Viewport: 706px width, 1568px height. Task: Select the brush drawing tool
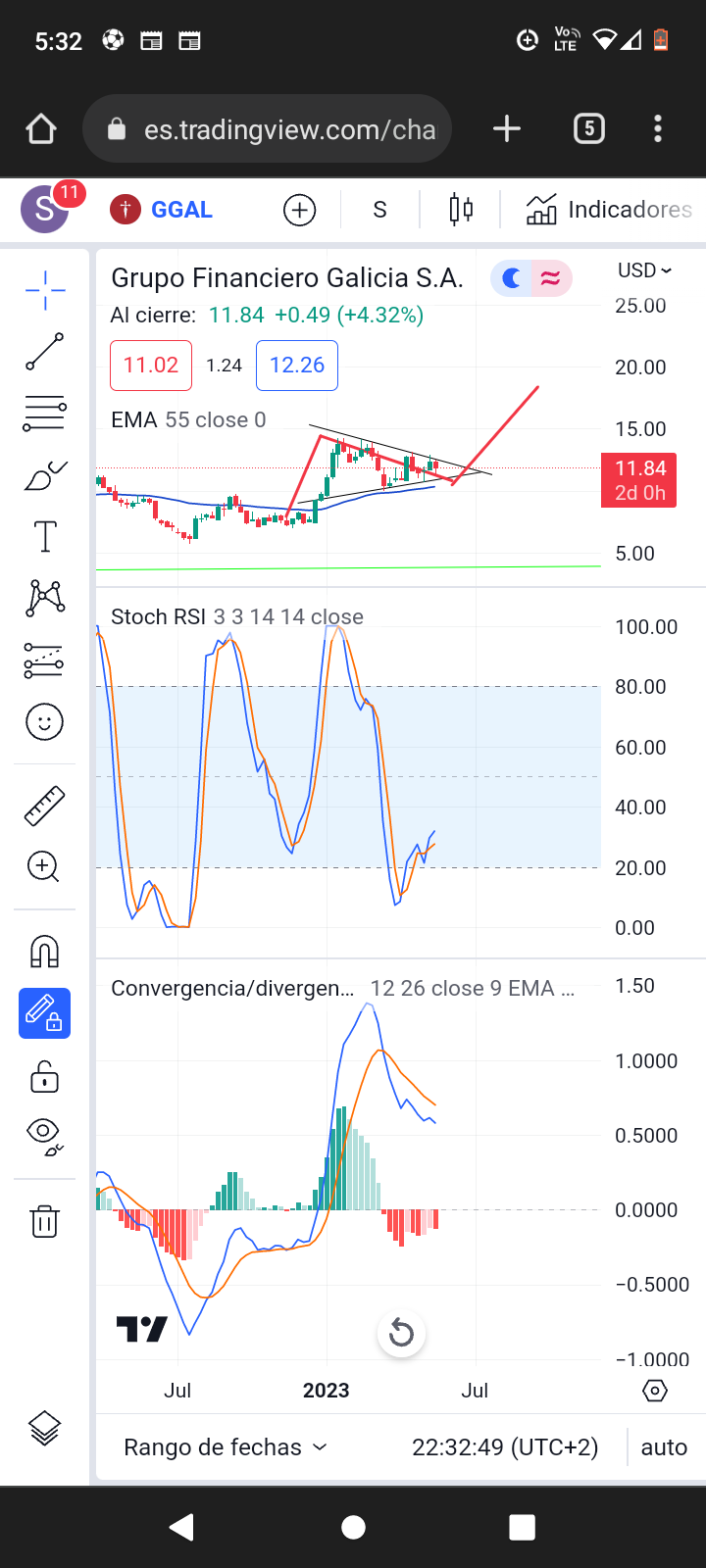[45, 476]
